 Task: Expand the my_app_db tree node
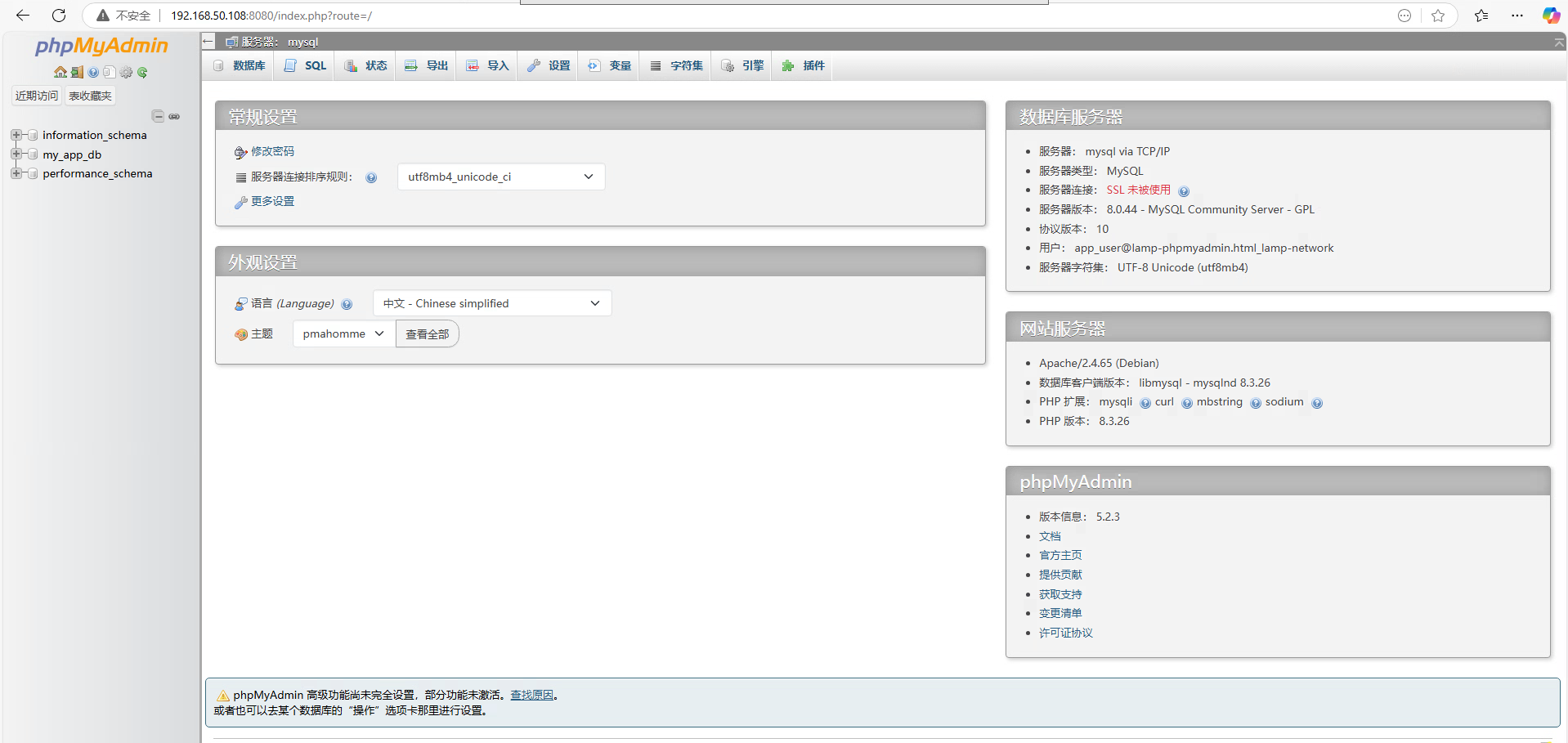pos(16,154)
